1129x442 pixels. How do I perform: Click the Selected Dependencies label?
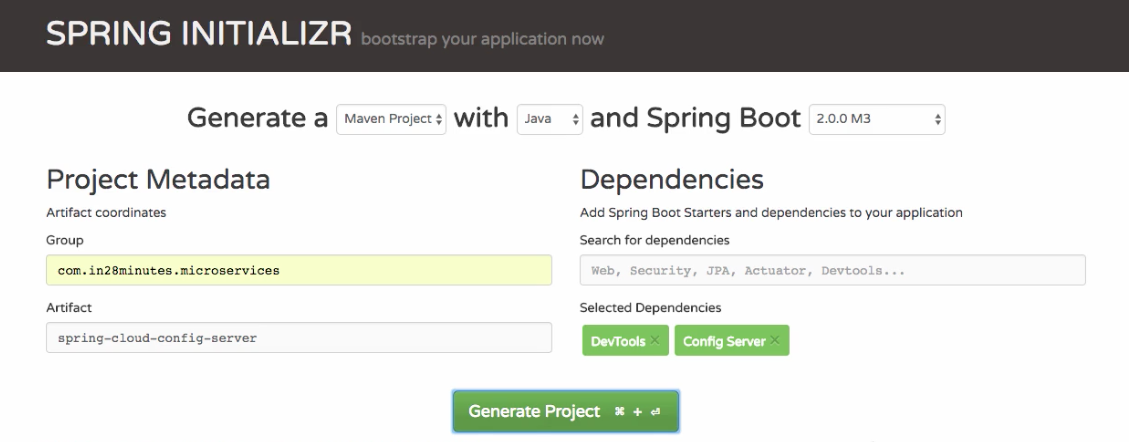click(x=650, y=308)
